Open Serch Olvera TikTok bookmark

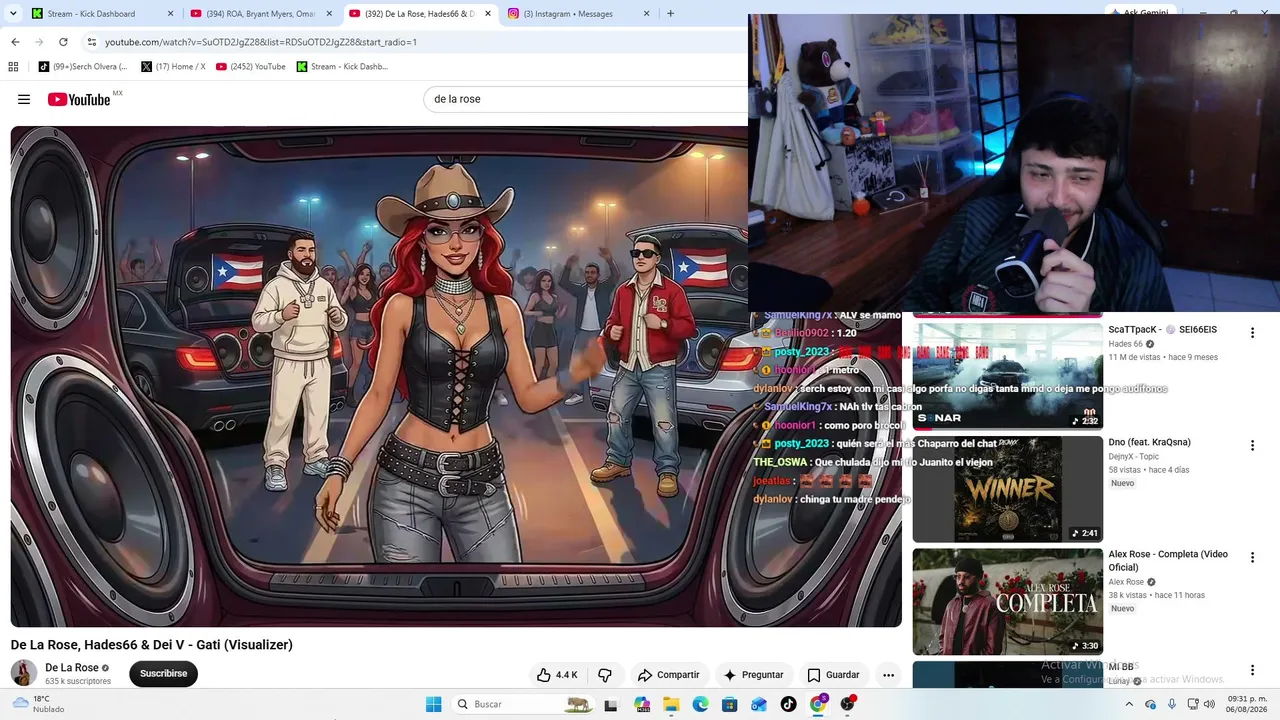tap(83, 67)
